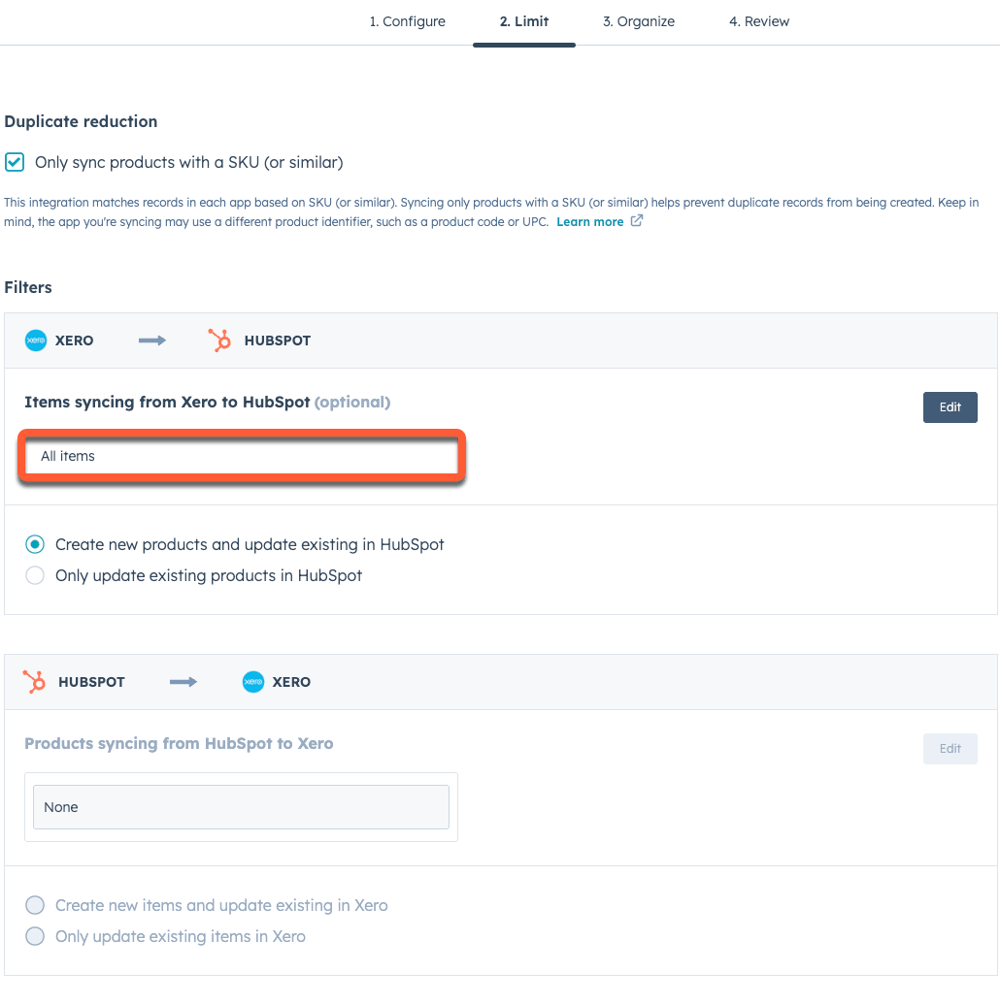Open the None products selector for Xero sync
The width and height of the screenshot is (1000, 1005).
240,806
